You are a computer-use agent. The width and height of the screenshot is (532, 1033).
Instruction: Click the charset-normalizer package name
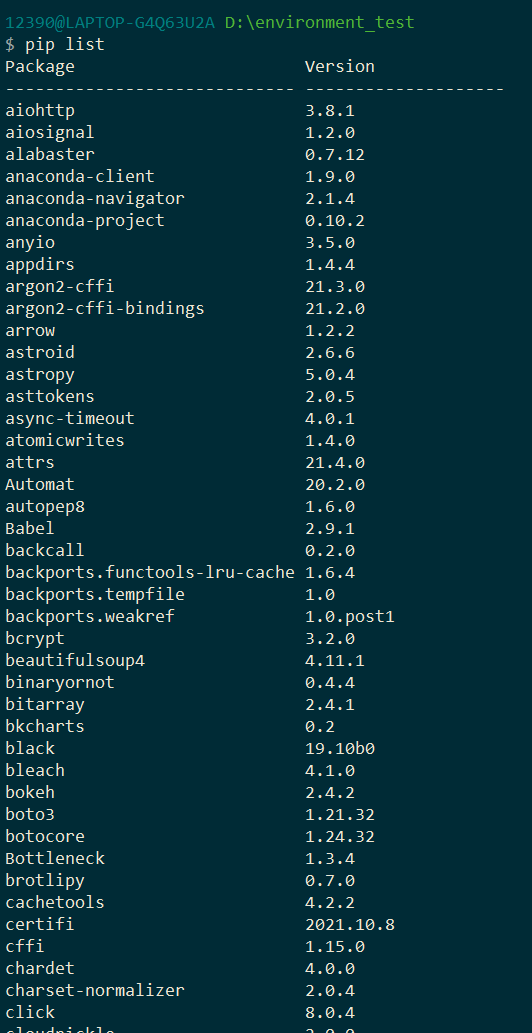(x=95, y=990)
